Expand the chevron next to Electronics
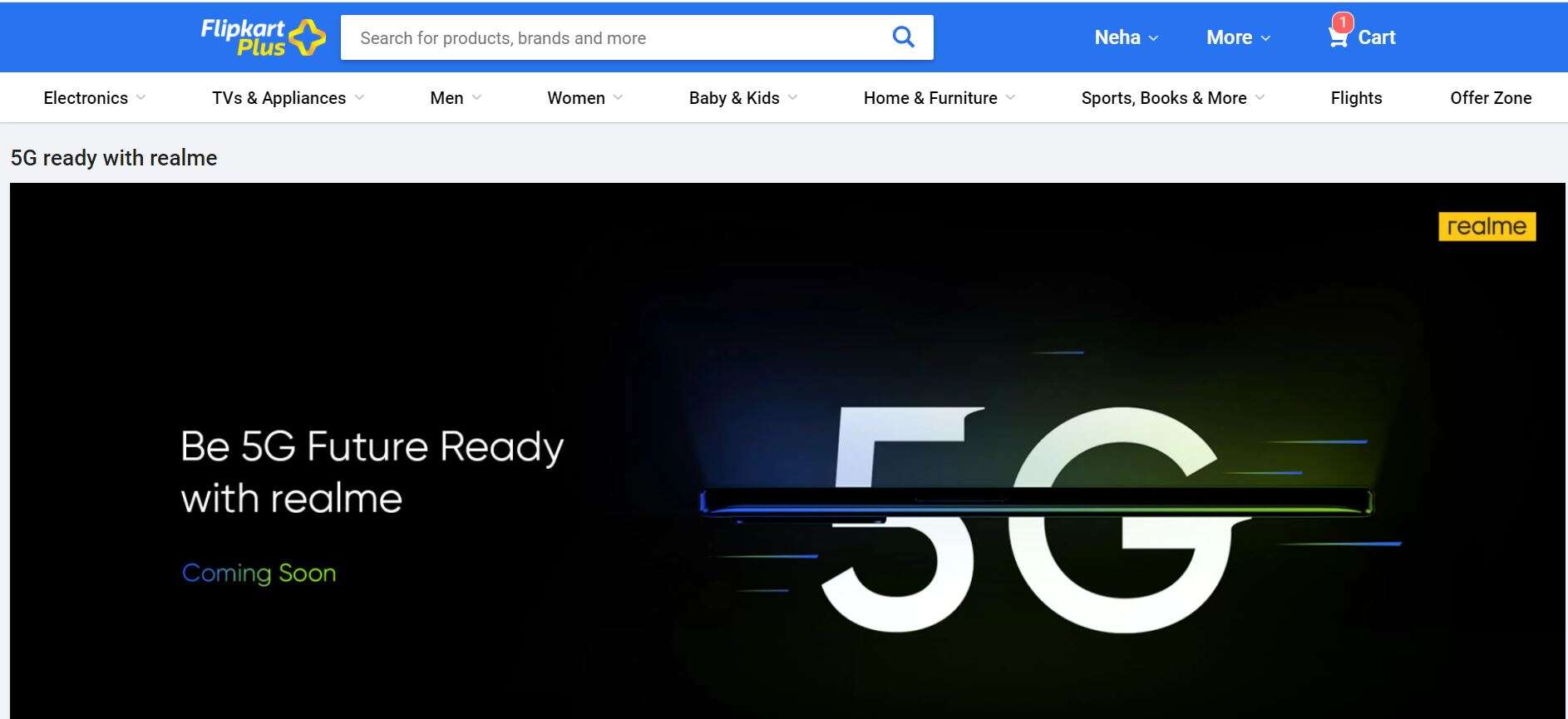The width and height of the screenshot is (1568, 719). [x=141, y=97]
